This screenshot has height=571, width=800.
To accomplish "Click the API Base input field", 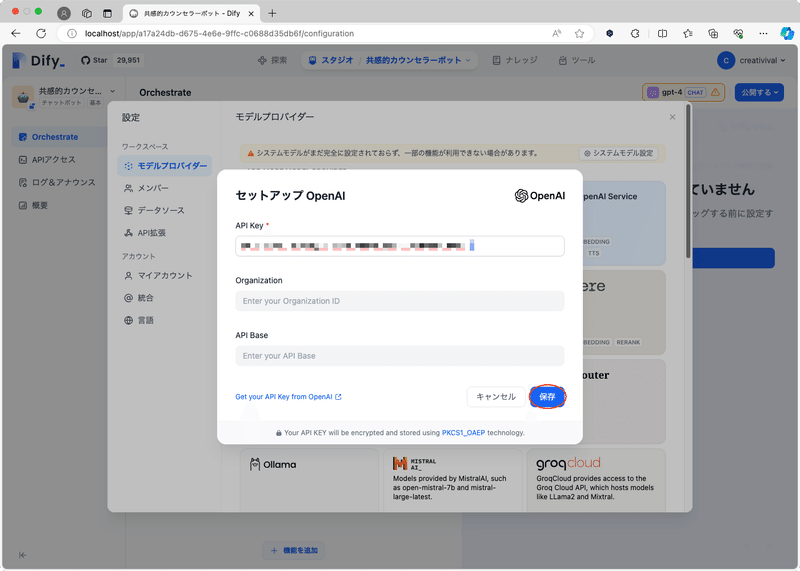I will pyautogui.click(x=399, y=356).
